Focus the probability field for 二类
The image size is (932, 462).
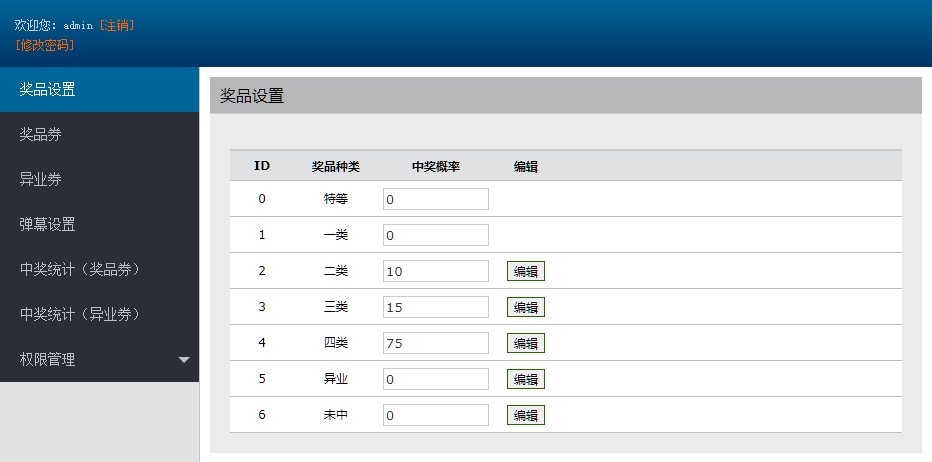tap(436, 271)
